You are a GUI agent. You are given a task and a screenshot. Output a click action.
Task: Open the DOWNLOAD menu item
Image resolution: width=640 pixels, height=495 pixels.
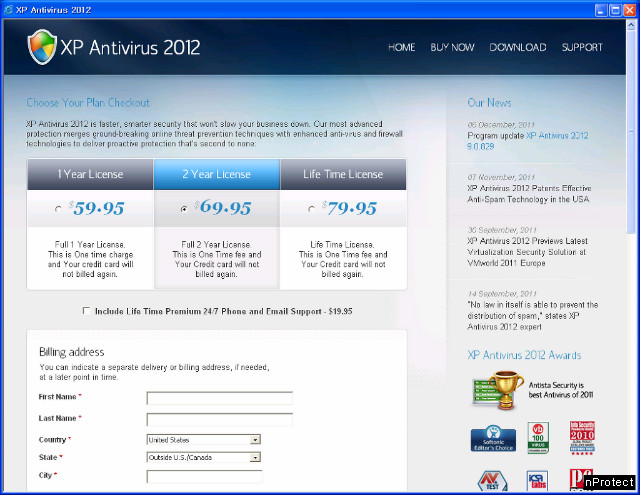[x=518, y=47]
